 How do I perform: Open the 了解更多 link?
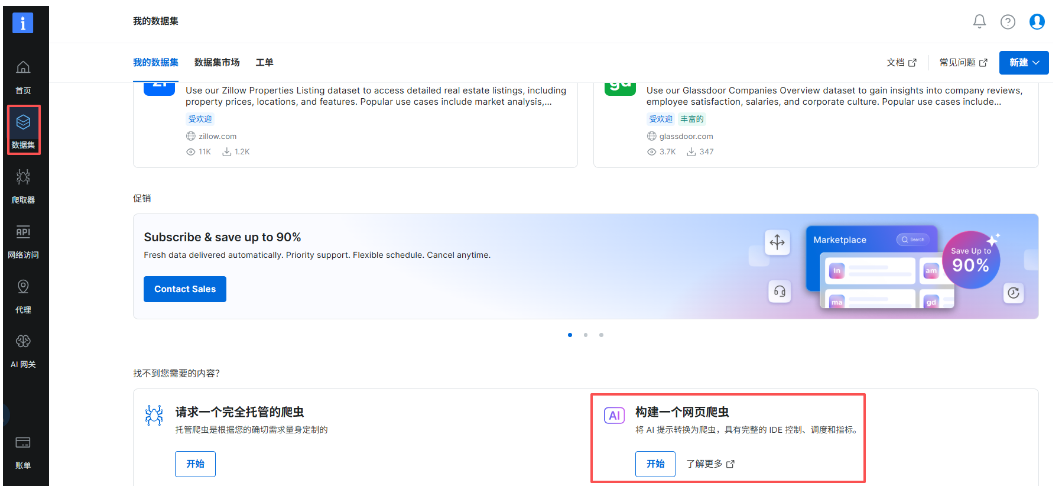[x=711, y=464]
